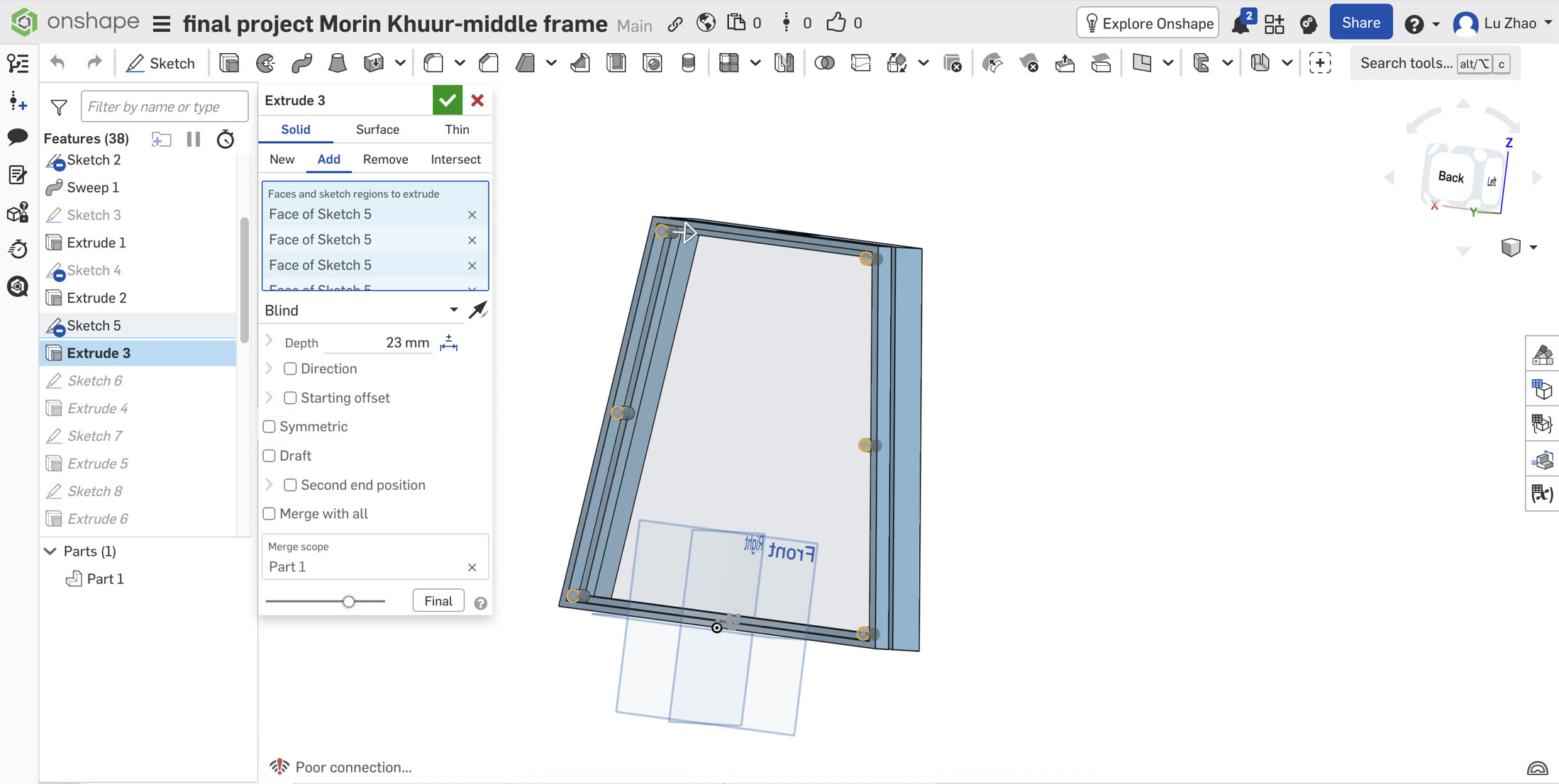This screenshot has height=784, width=1559.
Task: Open the help menu dropdown
Action: click(x=1422, y=24)
